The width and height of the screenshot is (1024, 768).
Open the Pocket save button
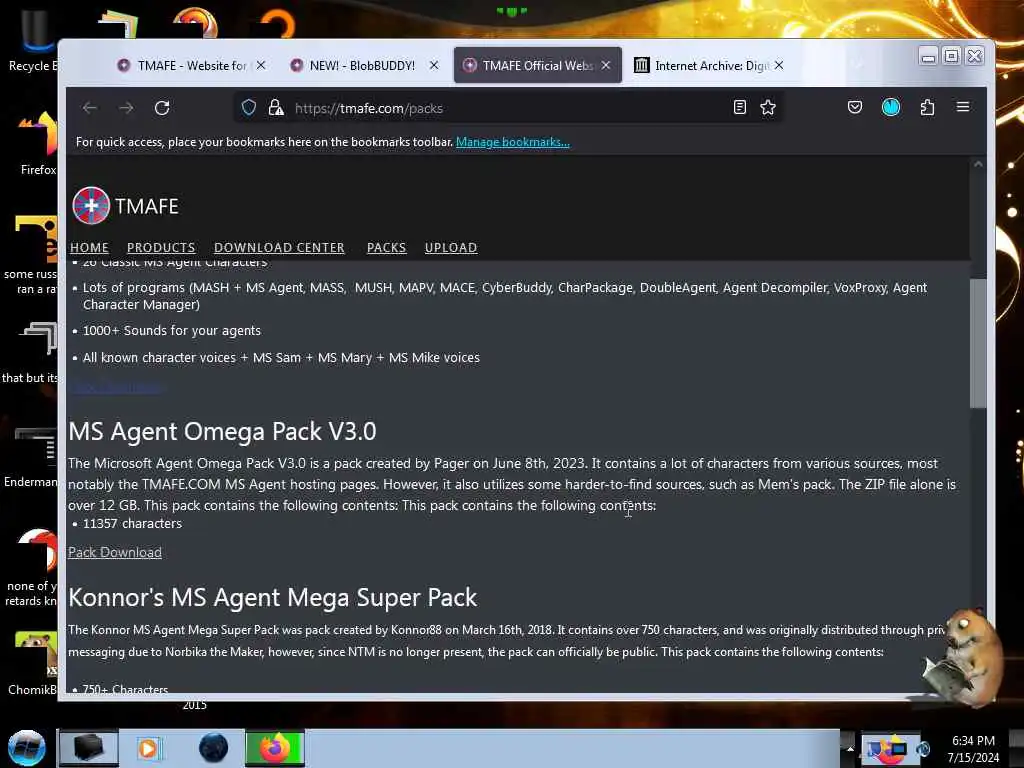coord(855,107)
